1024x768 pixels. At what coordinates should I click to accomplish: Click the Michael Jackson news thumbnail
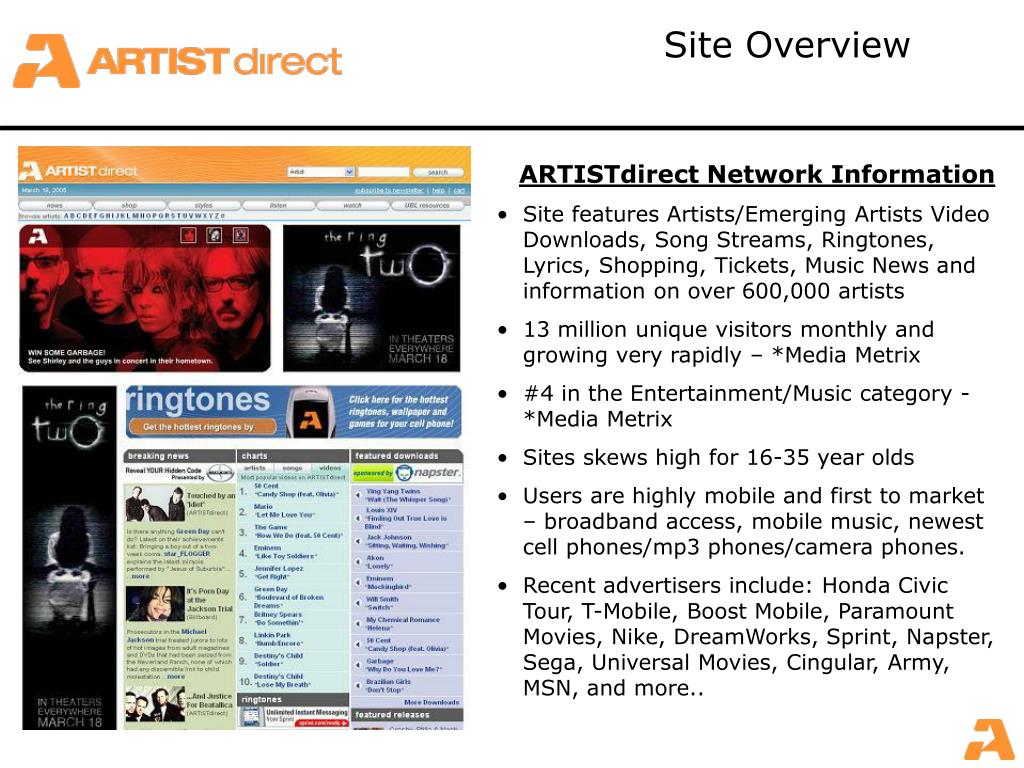(155, 603)
